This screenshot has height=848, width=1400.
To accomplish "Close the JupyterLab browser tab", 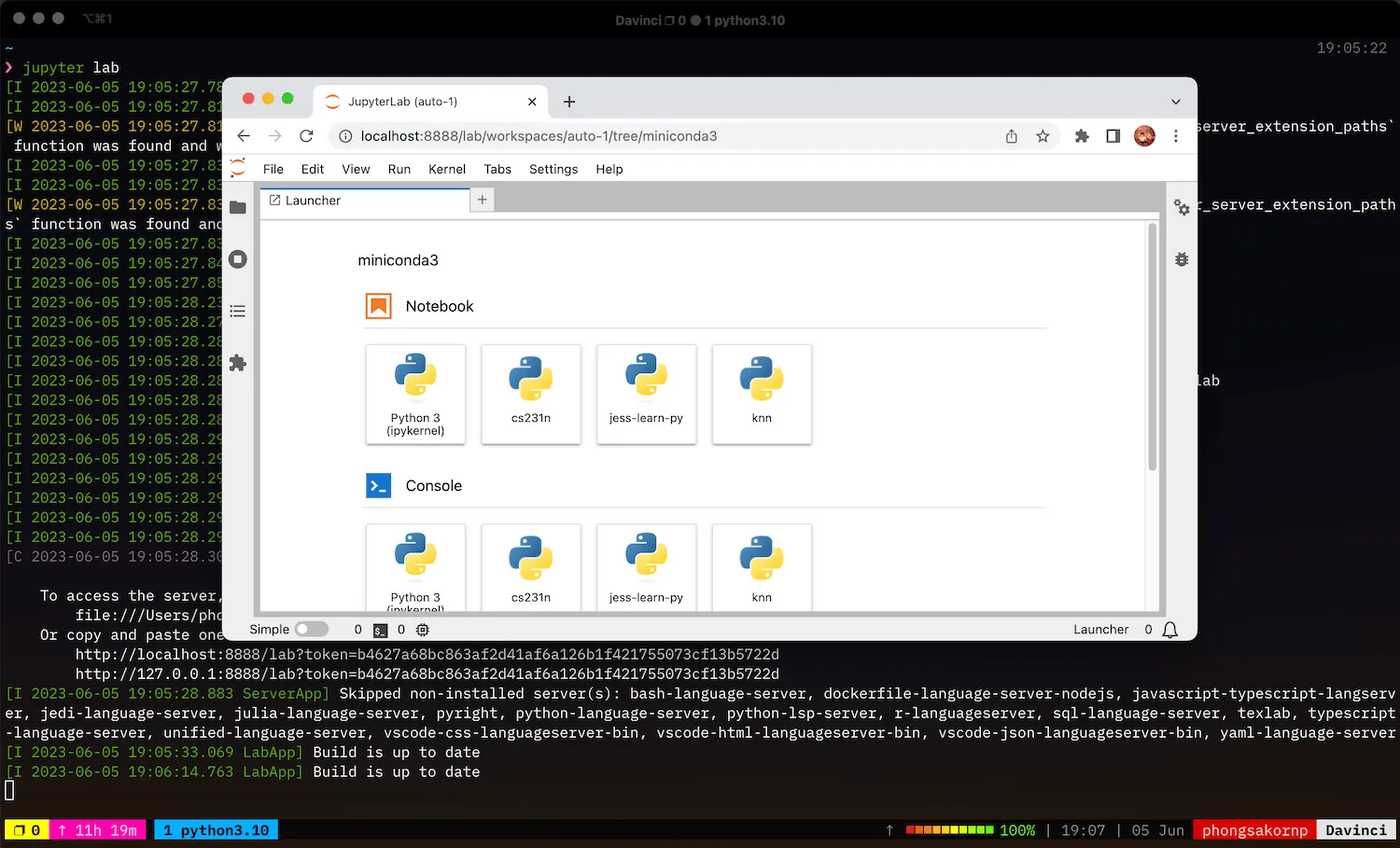I will click(x=532, y=102).
